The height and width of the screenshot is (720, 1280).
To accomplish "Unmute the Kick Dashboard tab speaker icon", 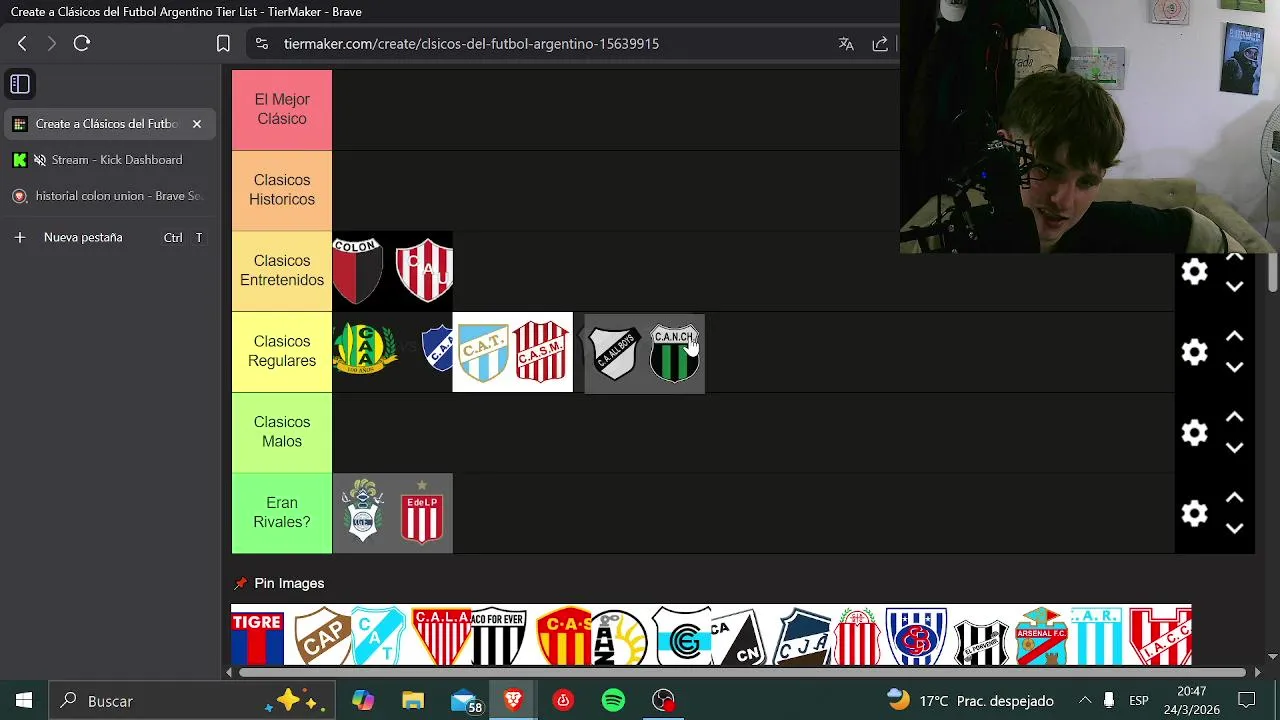I will 40,160.
